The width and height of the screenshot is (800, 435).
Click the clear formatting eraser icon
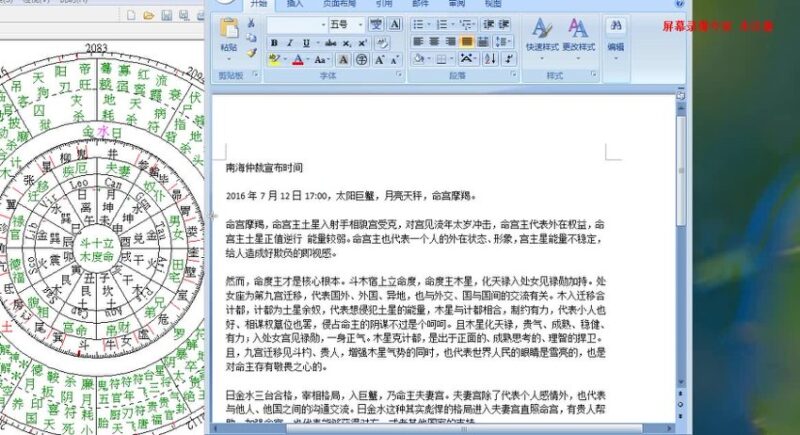(382, 43)
